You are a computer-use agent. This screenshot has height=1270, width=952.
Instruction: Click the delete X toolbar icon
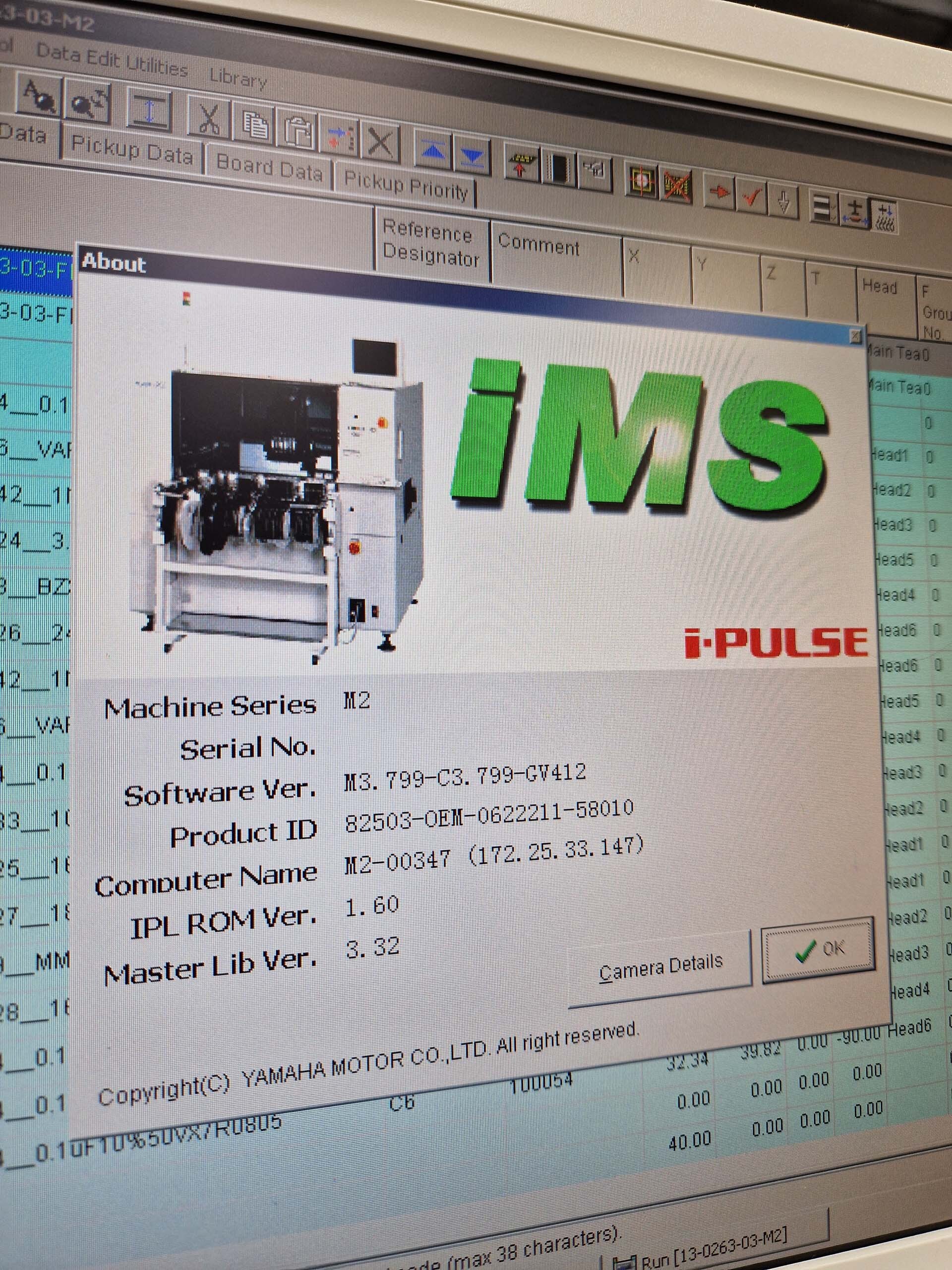click(x=381, y=143)
